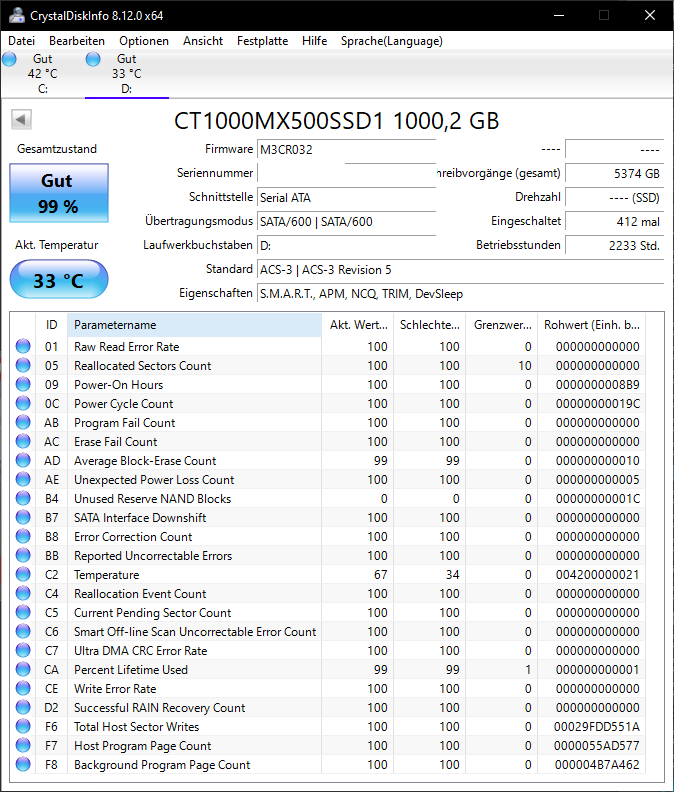
Task: Sort by the ID column header
Action: coord(52,325)
